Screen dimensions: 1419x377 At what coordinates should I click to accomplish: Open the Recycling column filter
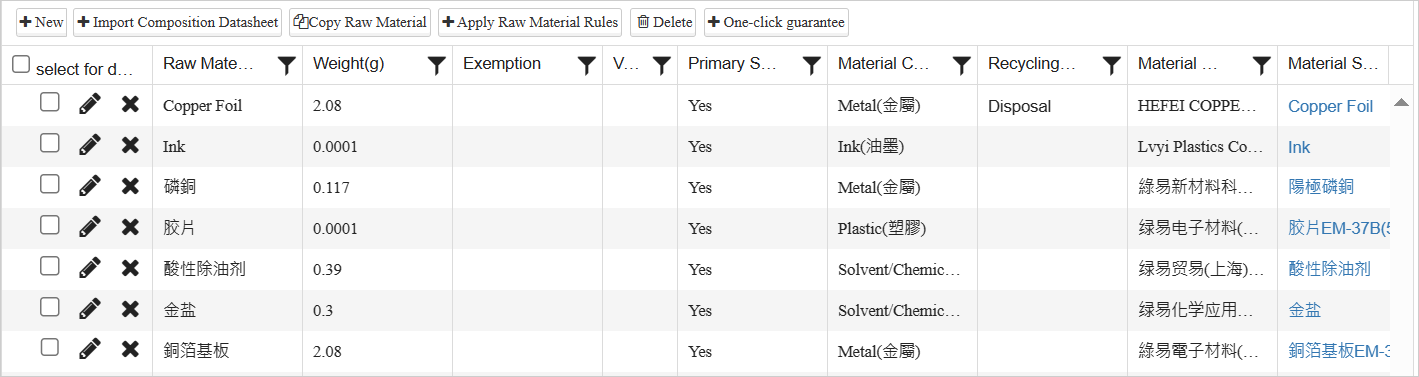click(1111, 65)
